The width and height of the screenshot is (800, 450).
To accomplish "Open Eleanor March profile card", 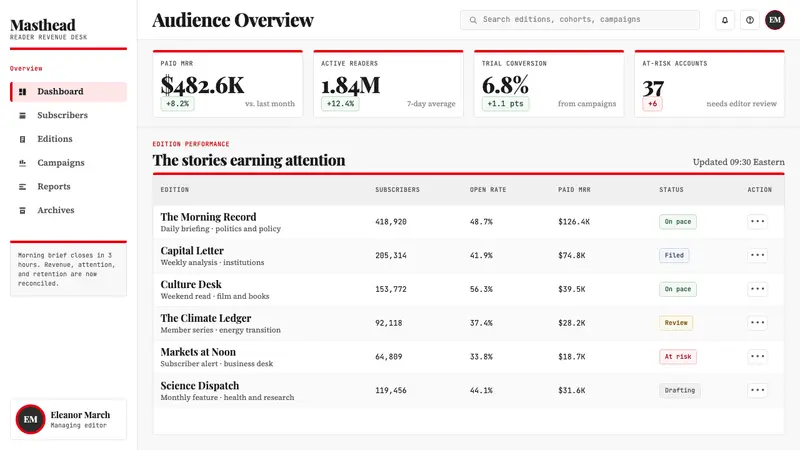I will (68, 419).
